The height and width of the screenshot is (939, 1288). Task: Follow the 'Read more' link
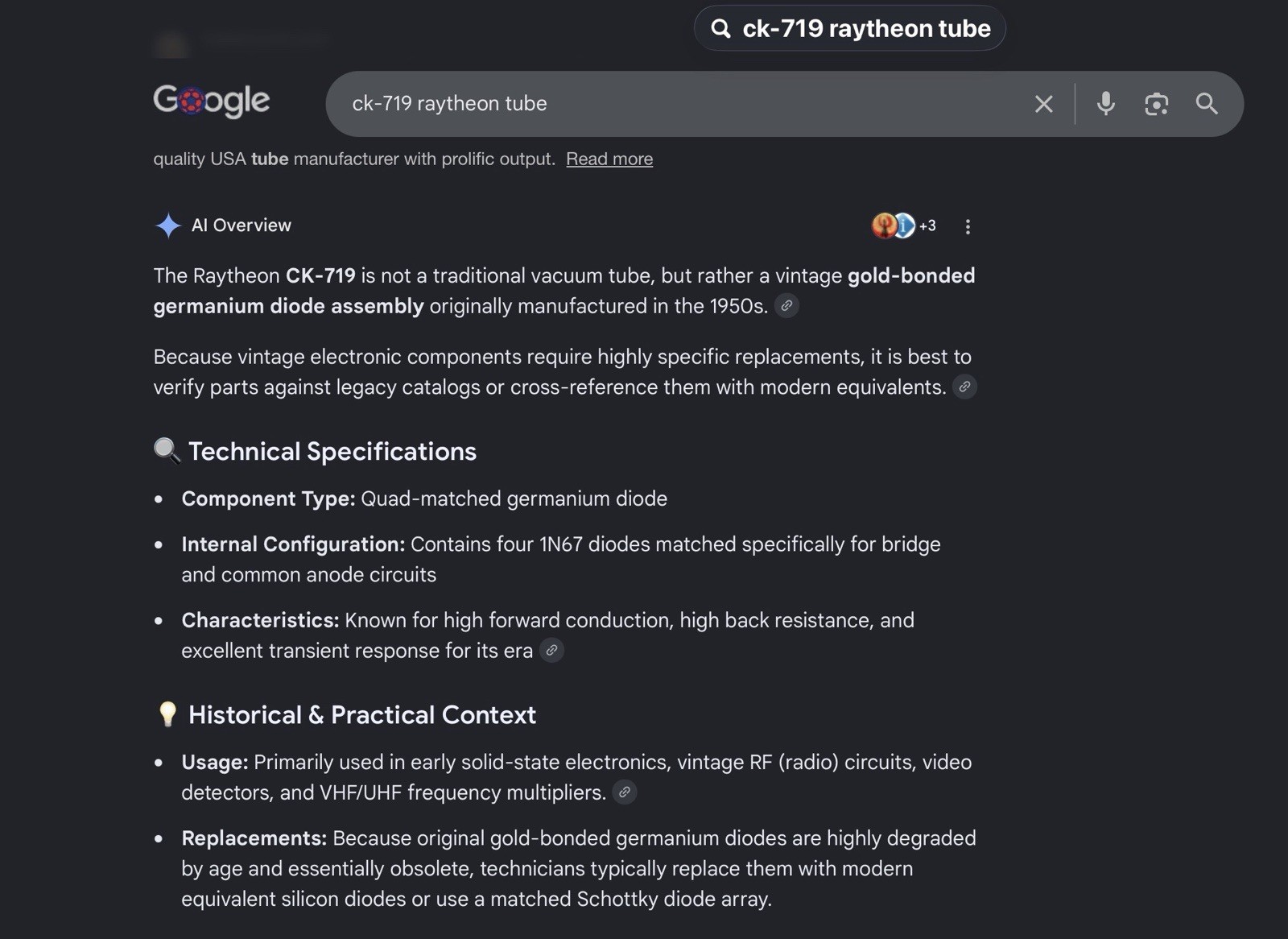609,159
